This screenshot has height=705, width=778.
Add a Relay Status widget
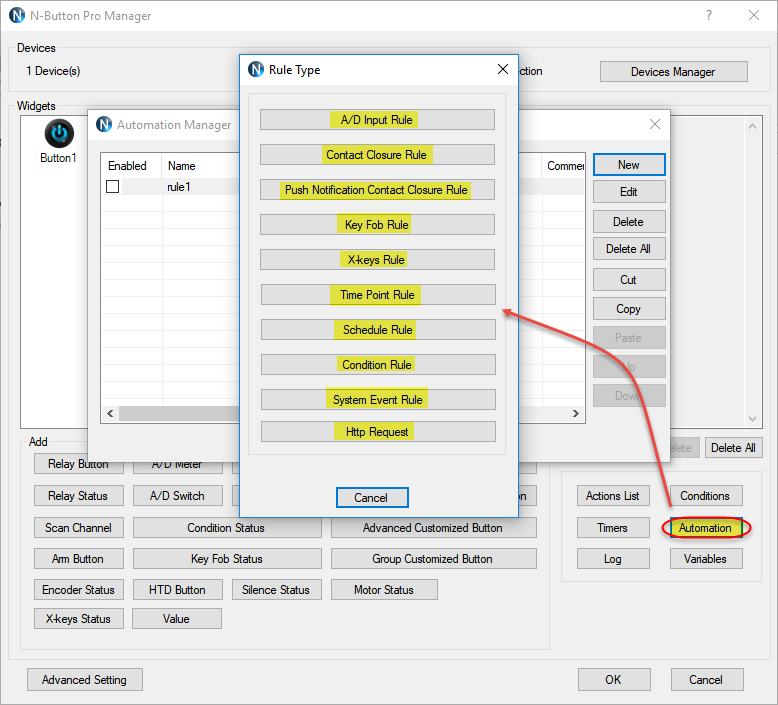(78, 496)
